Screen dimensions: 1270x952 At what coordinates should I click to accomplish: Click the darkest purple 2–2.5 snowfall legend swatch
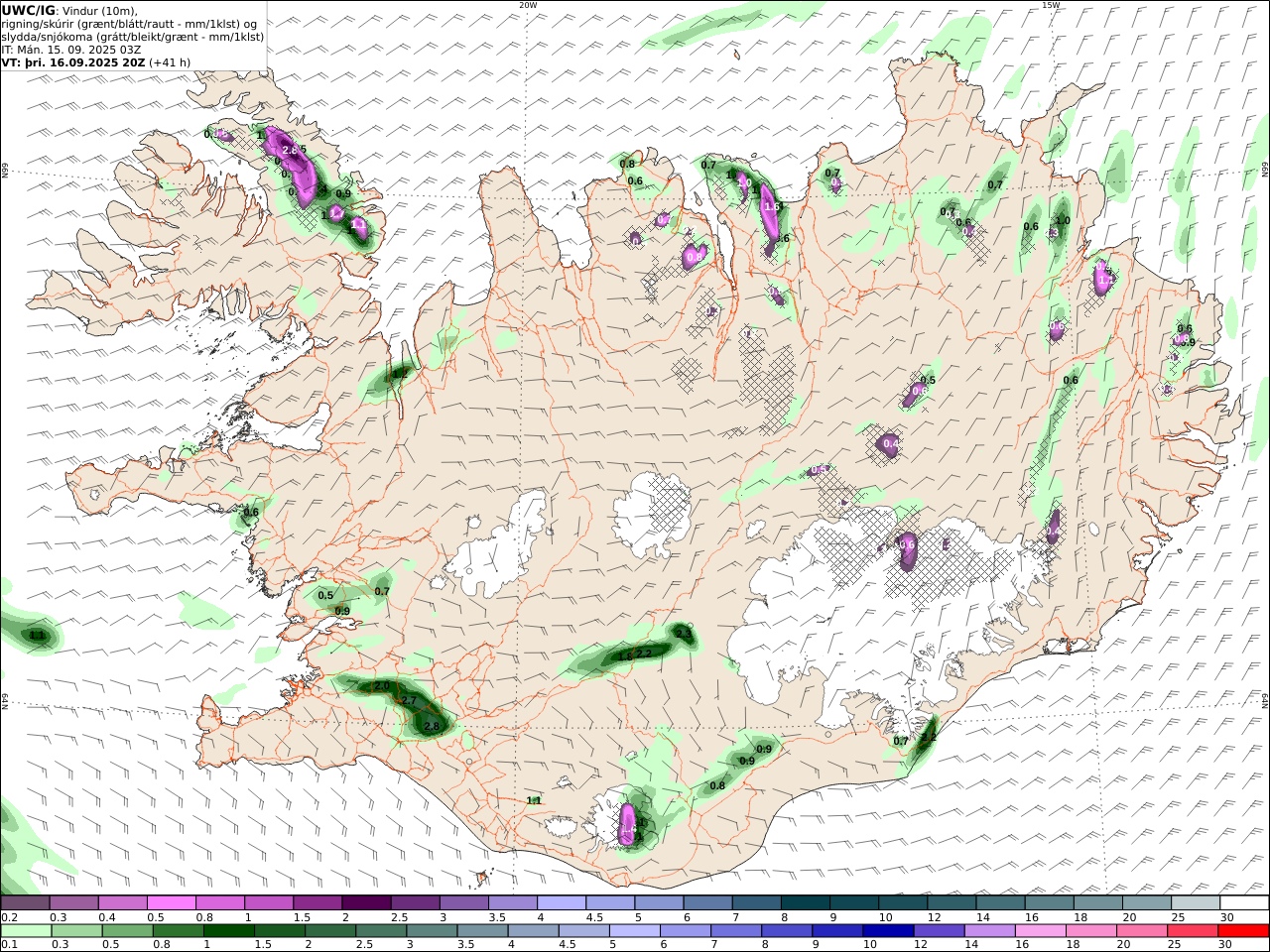point(366,902)
